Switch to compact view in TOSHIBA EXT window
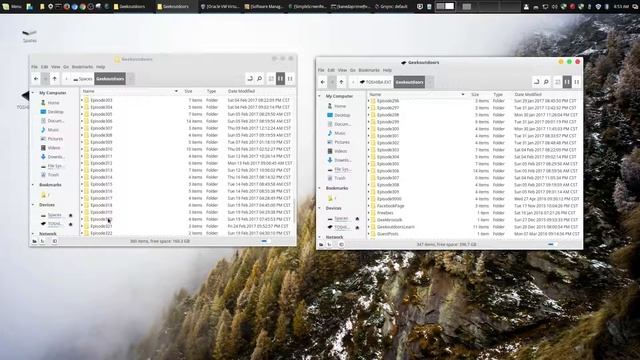The width and height of the screenshot is (640, 360). [x=577, y=82]
